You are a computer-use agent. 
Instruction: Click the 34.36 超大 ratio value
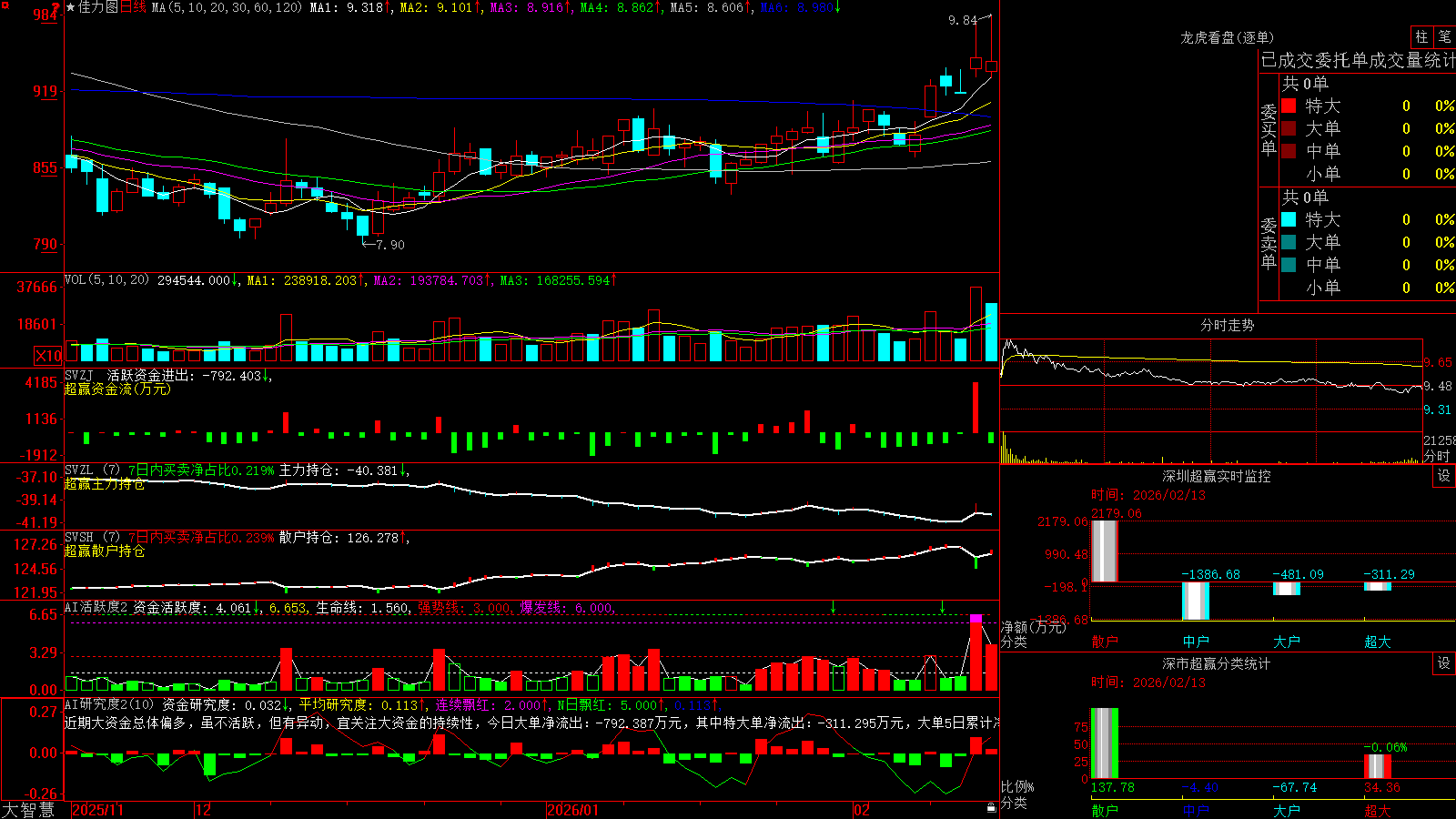coord(1382,787)
